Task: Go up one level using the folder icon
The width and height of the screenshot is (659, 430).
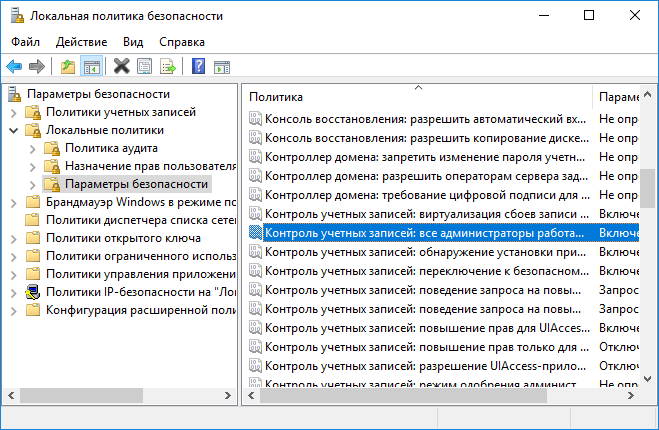Action: (x=67, y=67)
